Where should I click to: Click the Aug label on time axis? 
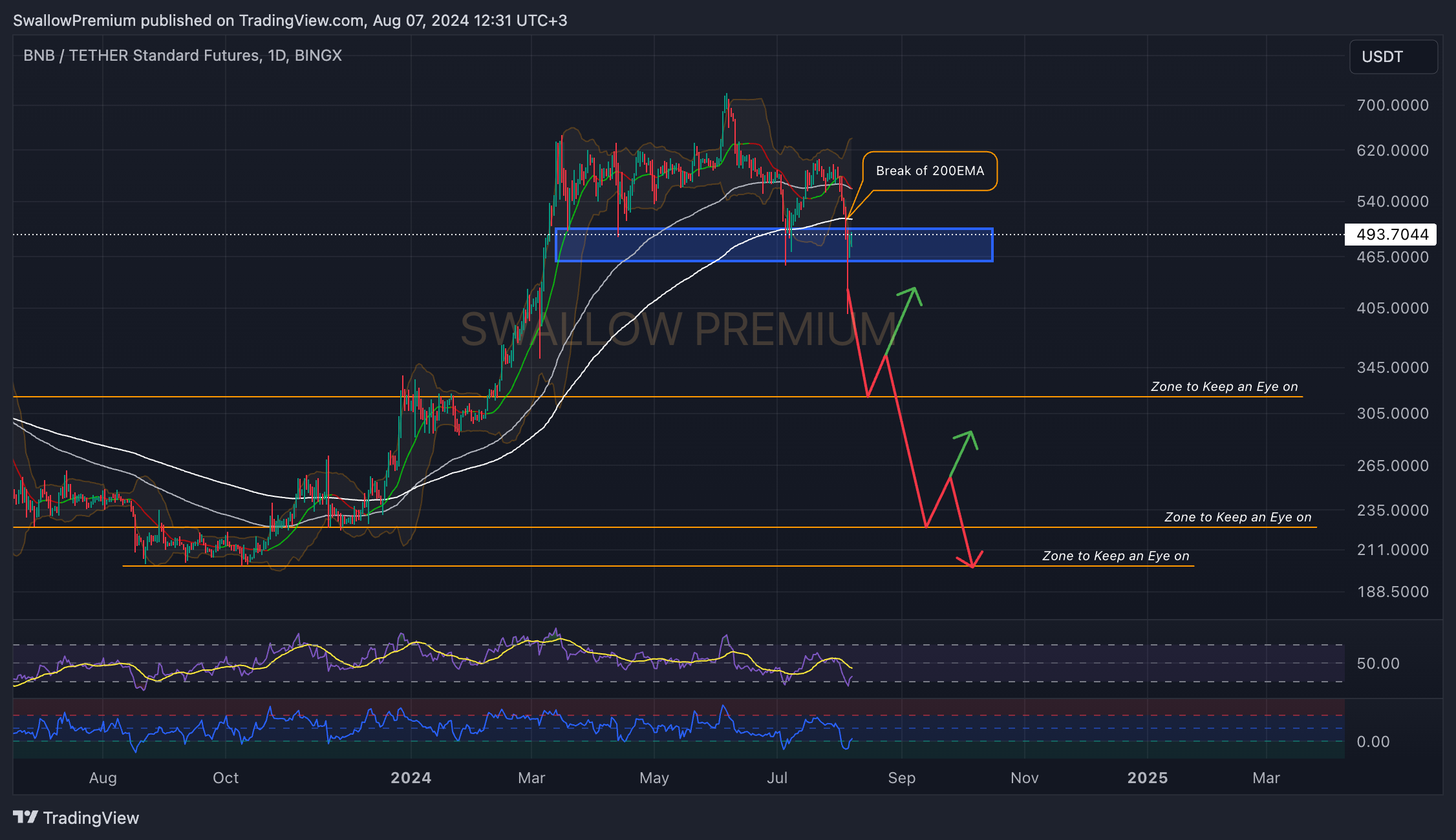point(103,777)
